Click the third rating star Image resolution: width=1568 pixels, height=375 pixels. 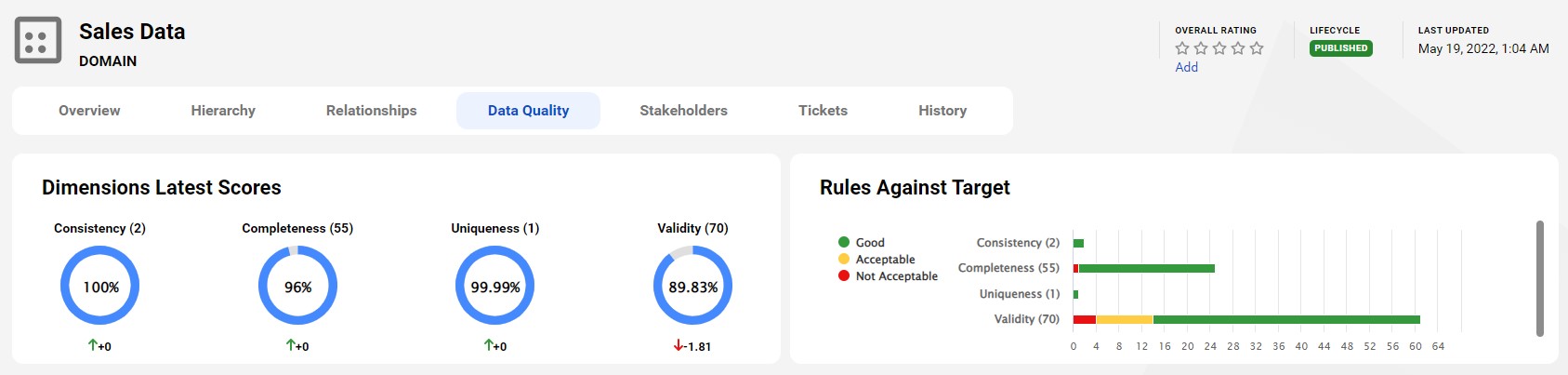pyautogui.click(x=1219, y=48)
